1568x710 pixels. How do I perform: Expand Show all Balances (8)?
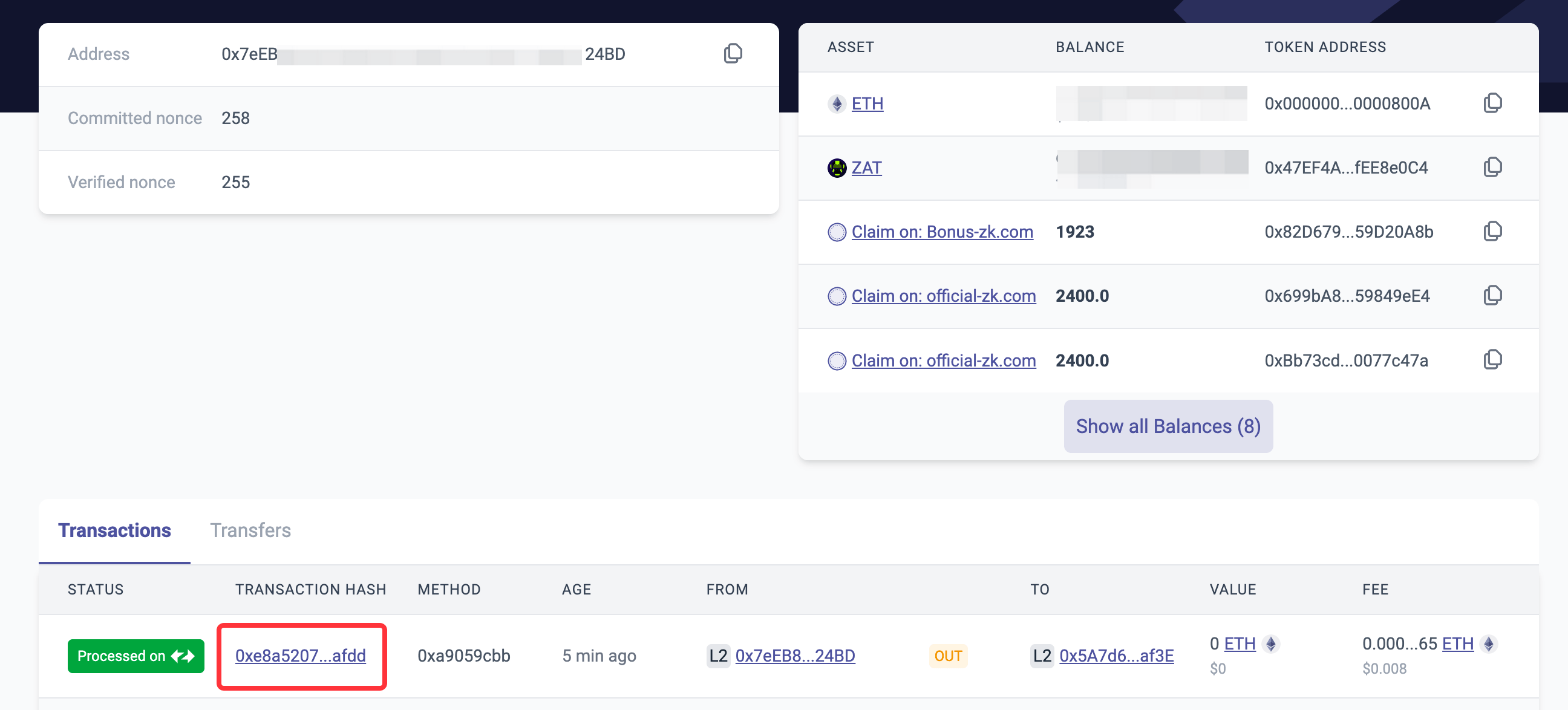(1168, 426)
